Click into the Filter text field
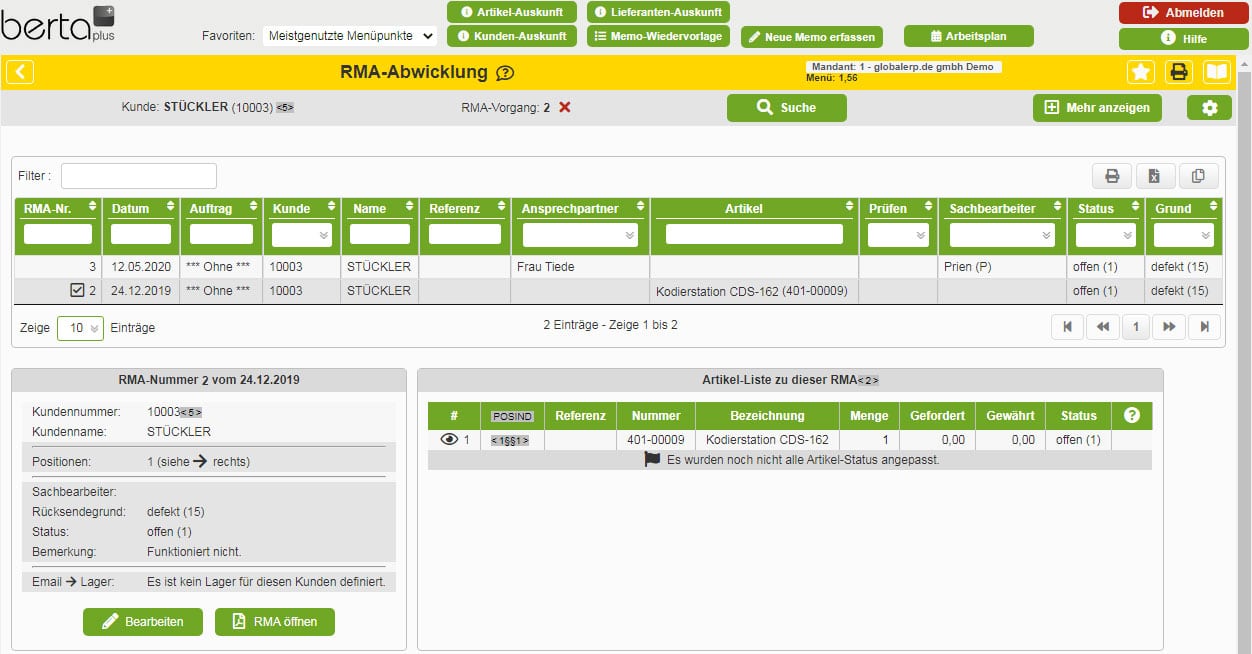 point(139,176)
